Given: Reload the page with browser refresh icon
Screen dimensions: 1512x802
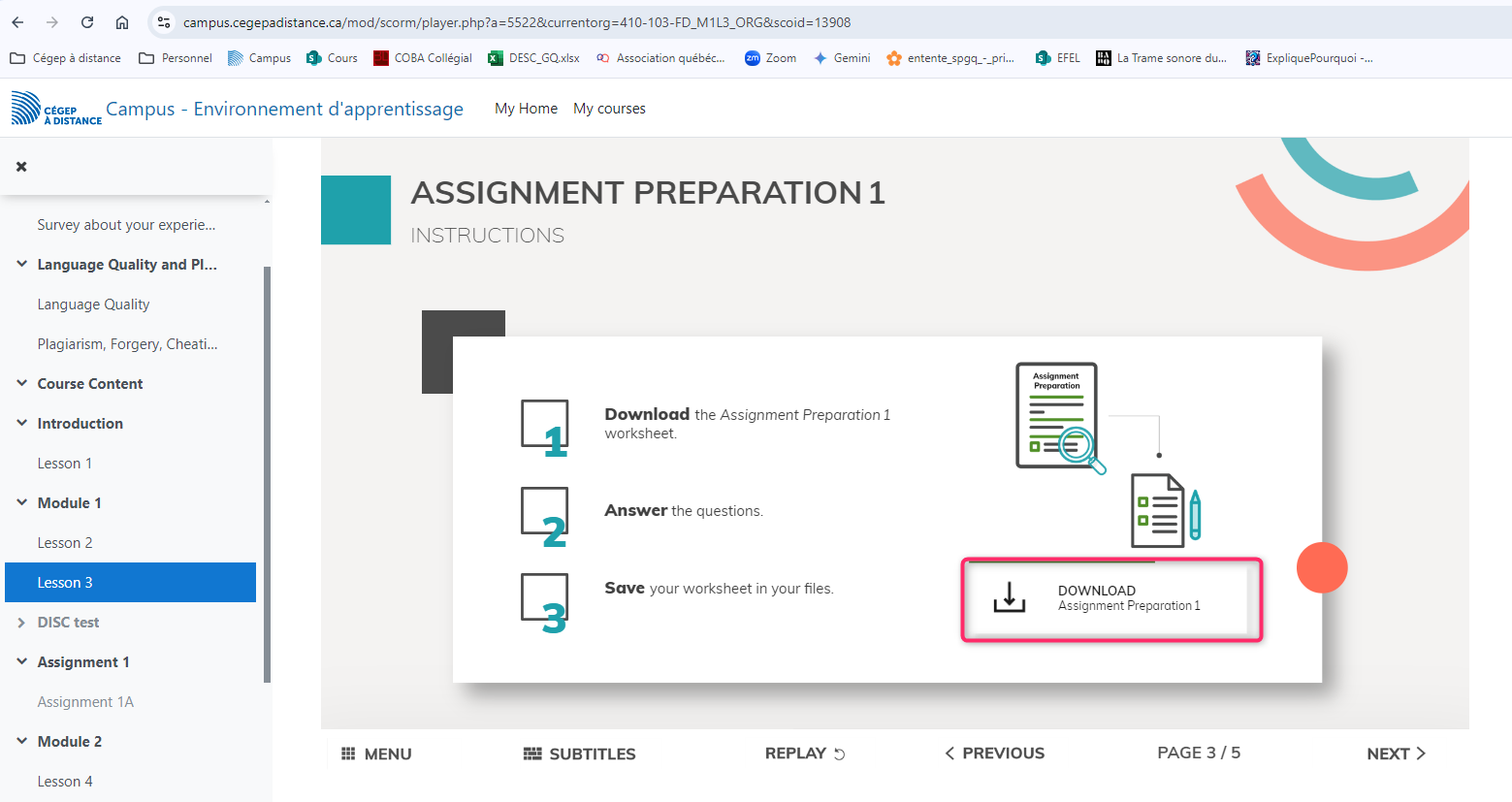Looking at the screenshot, I should click(87, 22).
